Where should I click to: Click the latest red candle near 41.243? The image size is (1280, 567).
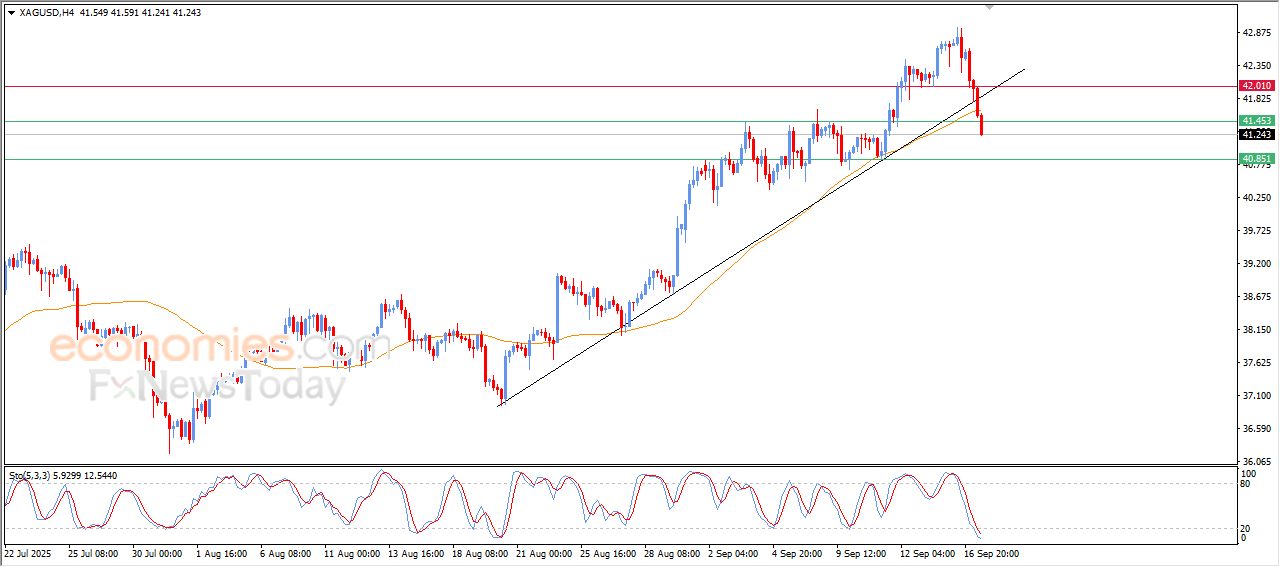tap(982, 125)
